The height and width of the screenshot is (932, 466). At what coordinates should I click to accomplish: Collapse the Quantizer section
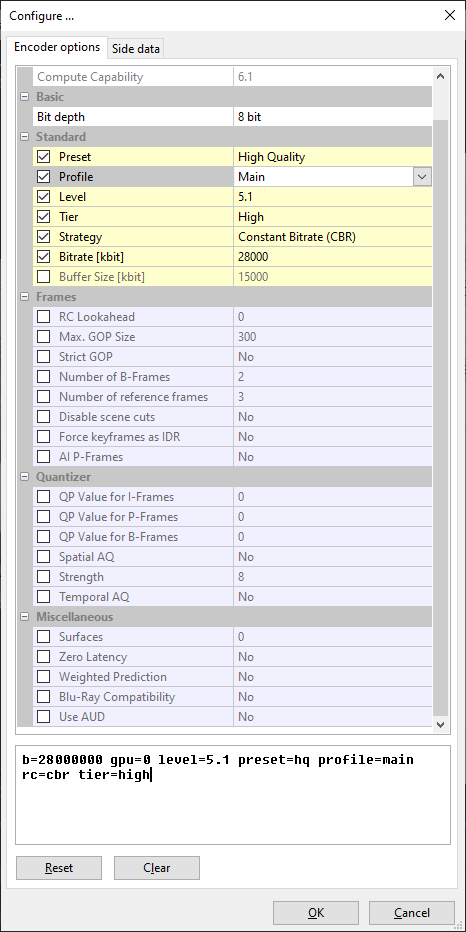coord(24,477)
